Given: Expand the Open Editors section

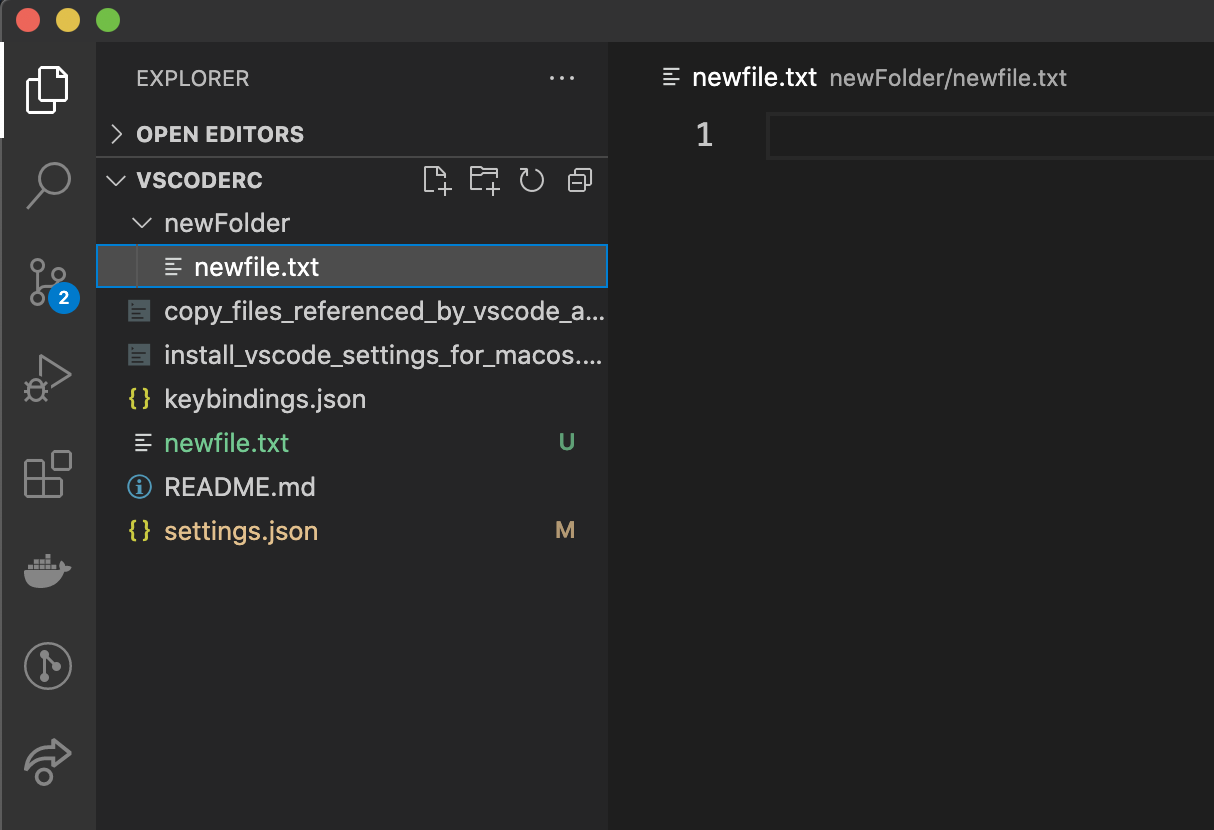Looking at the screenshot, I should [220, 134].
